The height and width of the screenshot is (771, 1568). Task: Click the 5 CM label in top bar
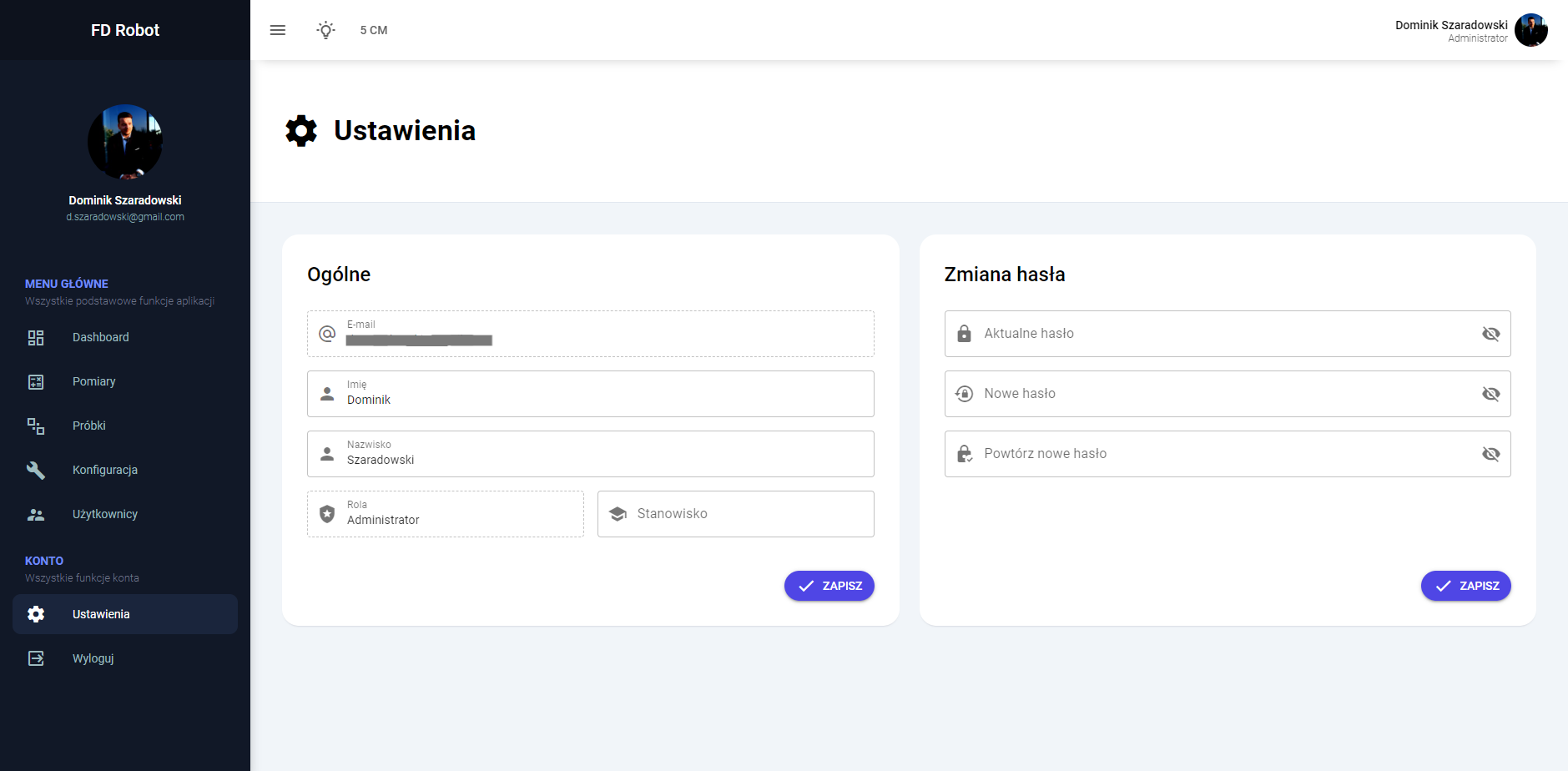[374, 30]
